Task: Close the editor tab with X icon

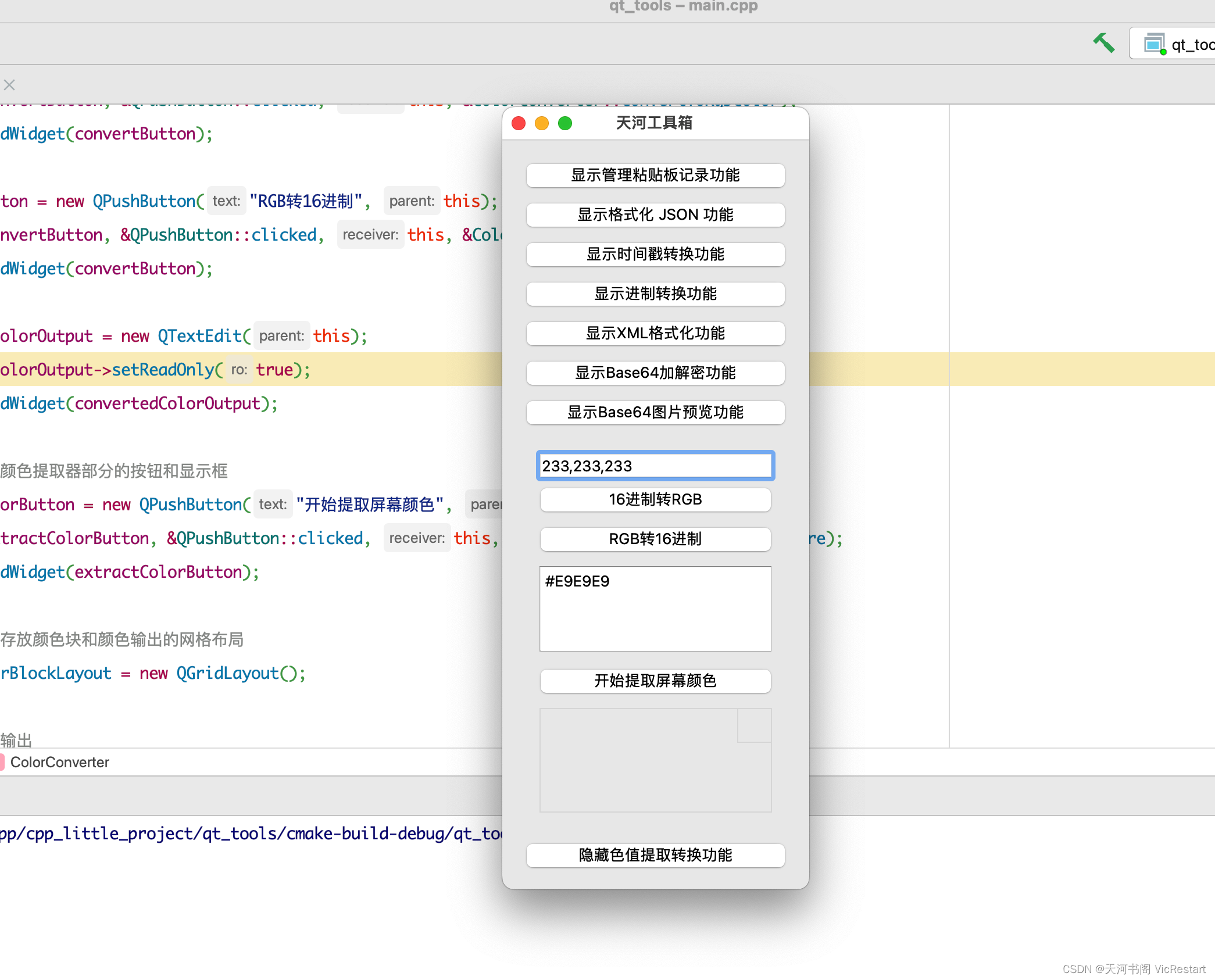Action: (9, 85)
